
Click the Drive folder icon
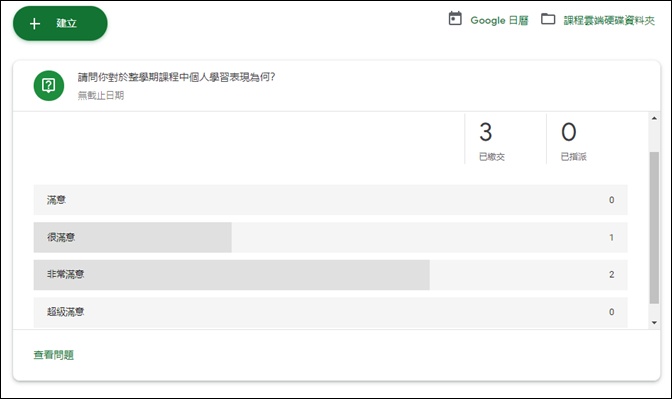[548, 19]
